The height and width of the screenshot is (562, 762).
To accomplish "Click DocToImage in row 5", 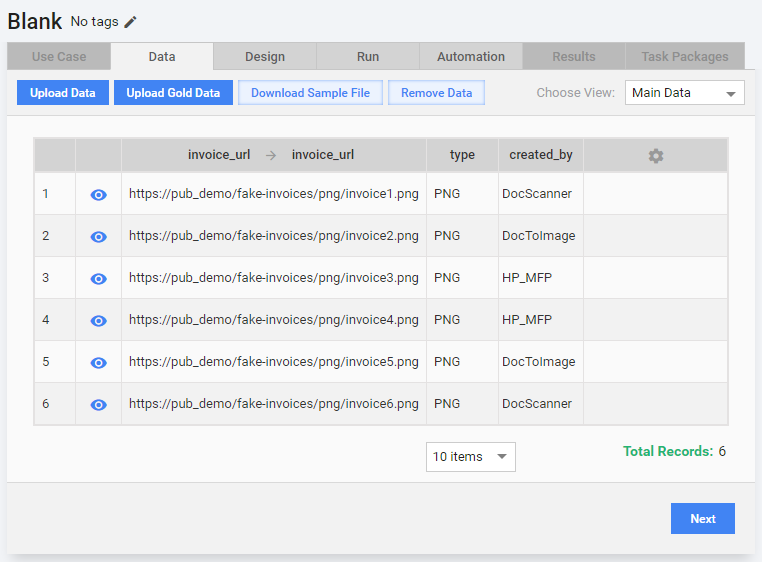I will (x=538, y=362).
